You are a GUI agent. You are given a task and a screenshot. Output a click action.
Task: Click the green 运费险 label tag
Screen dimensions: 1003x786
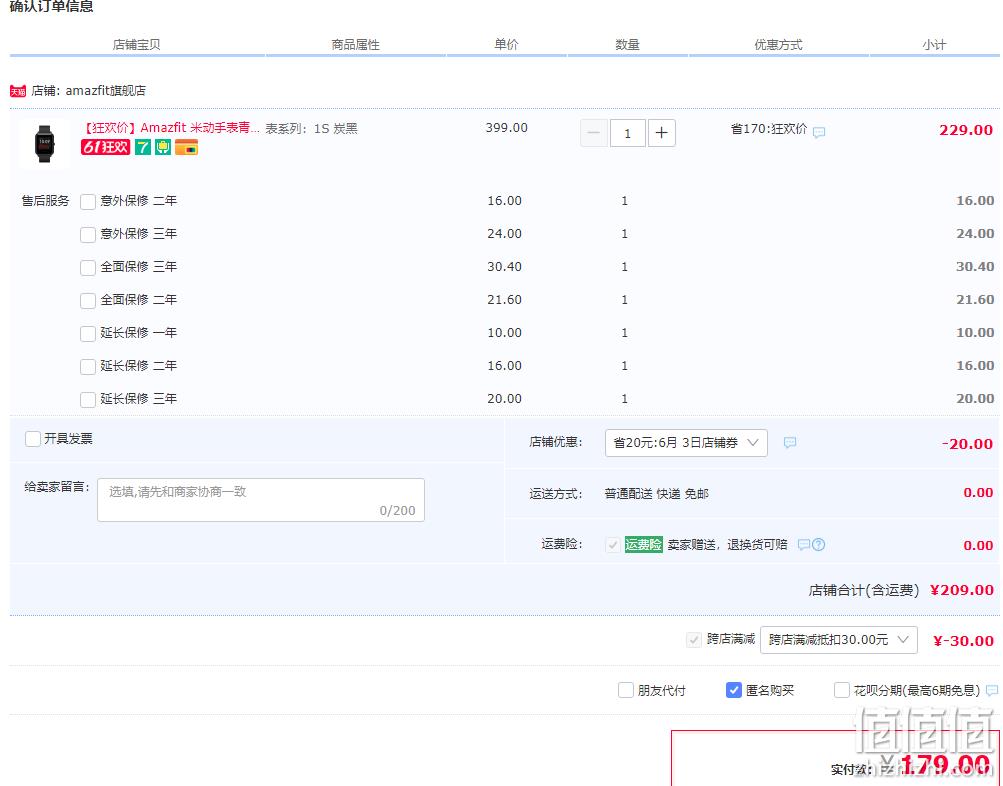(x=644, y=544)
